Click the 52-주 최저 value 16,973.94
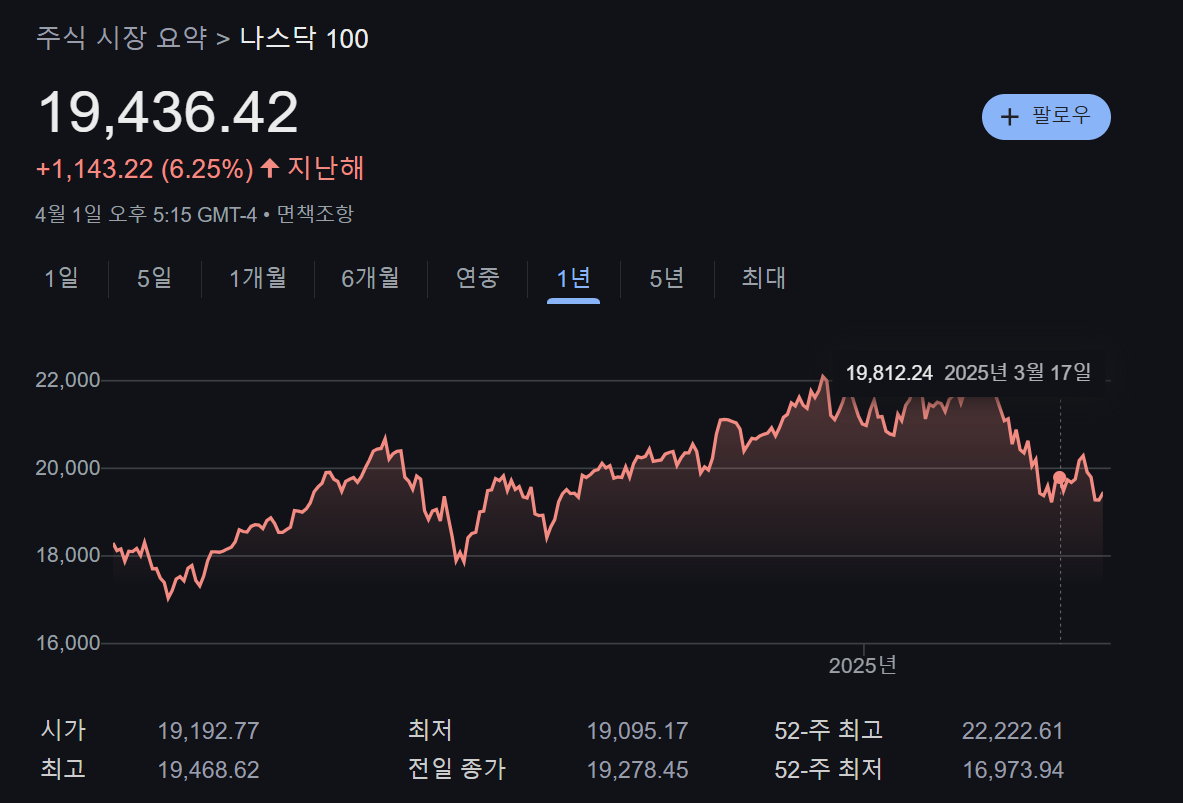This screenshot has height=803, width=1183. tap(1012, 770)
